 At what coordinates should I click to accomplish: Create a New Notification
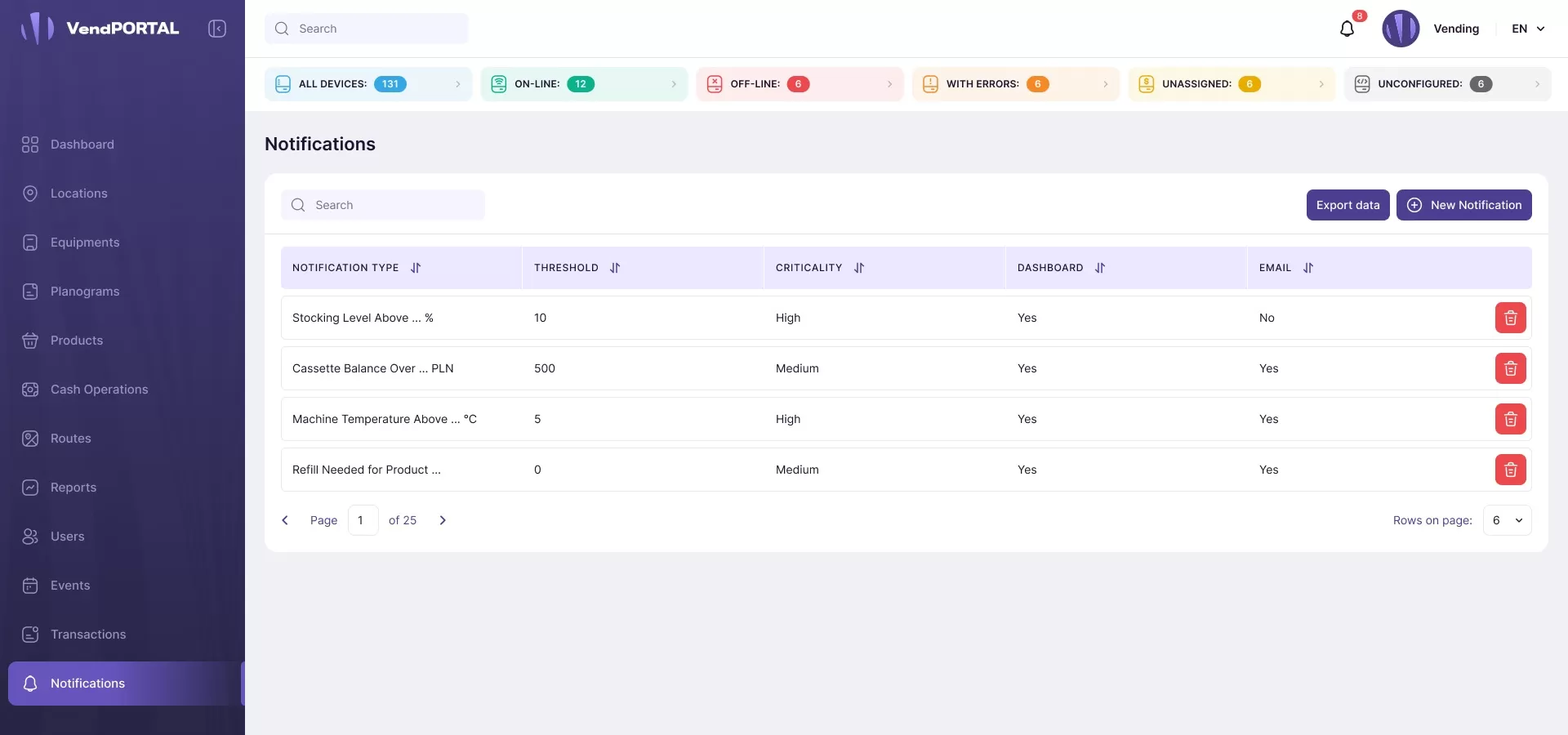pos(1463,205)
